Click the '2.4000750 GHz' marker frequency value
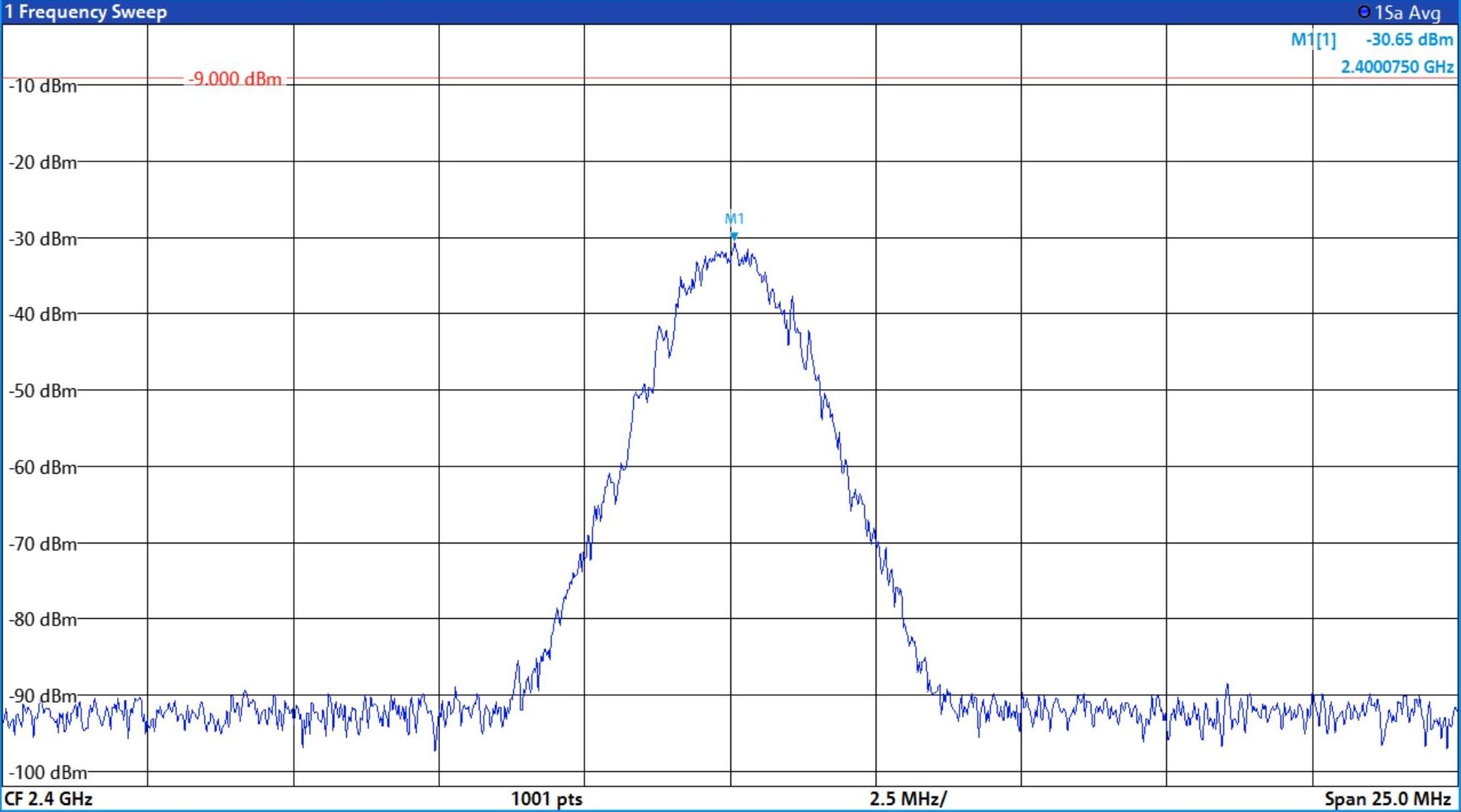Image resolution: width=1461 pixels, height=812 pixels. [1397, 67]
